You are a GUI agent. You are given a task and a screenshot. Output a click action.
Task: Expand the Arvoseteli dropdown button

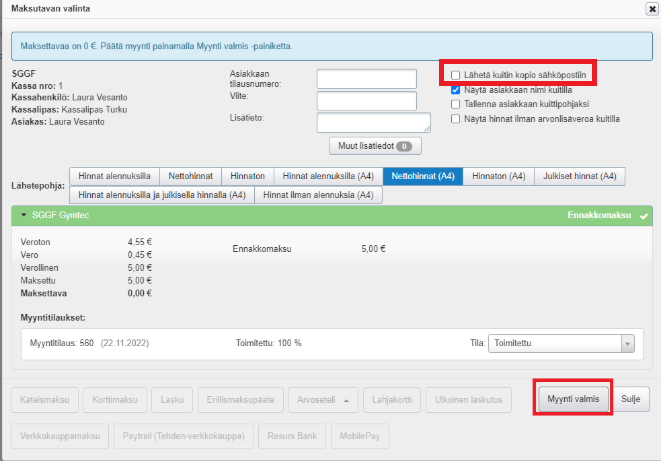[x=320, y=400]
